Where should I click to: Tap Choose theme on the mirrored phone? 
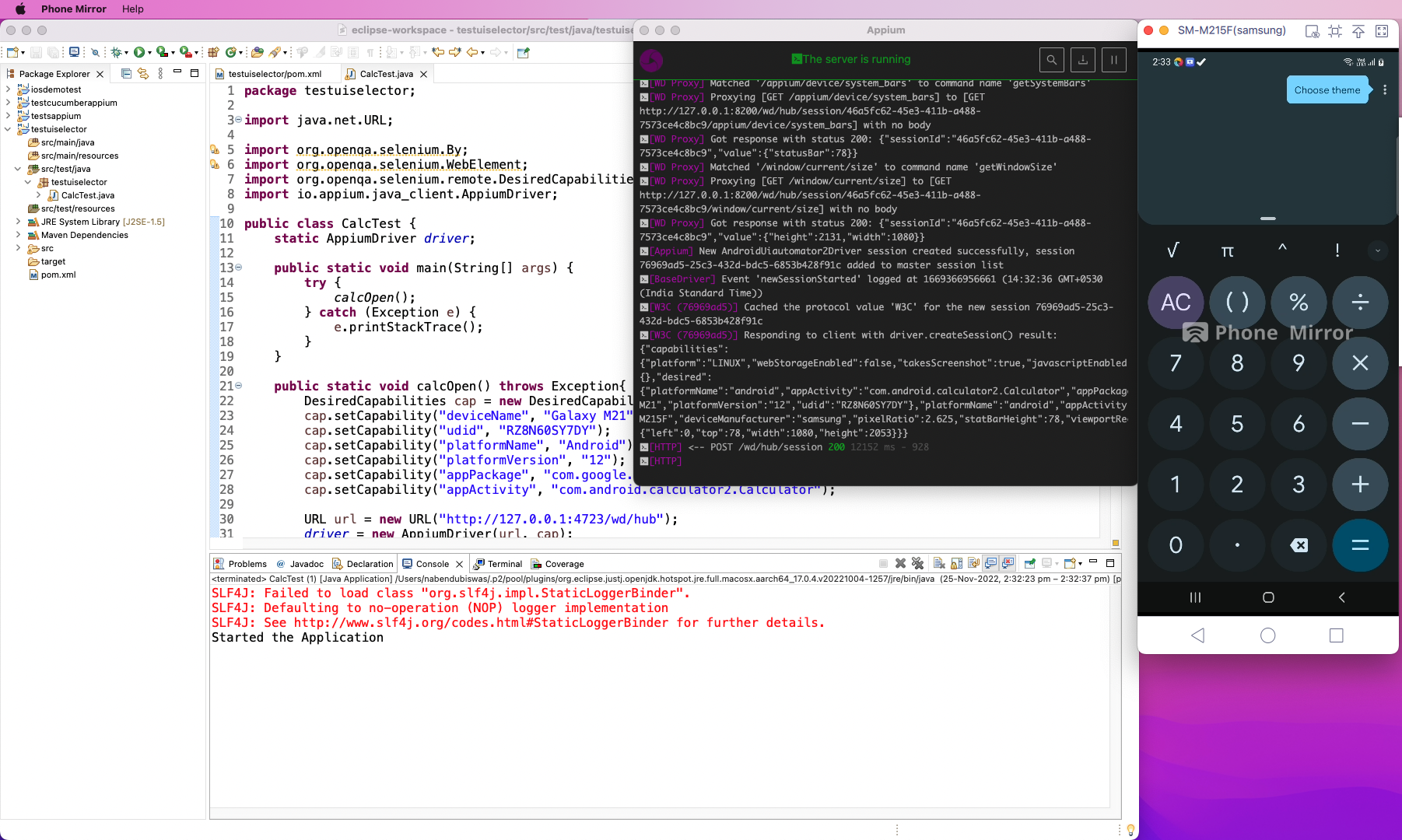point(1327,89)
